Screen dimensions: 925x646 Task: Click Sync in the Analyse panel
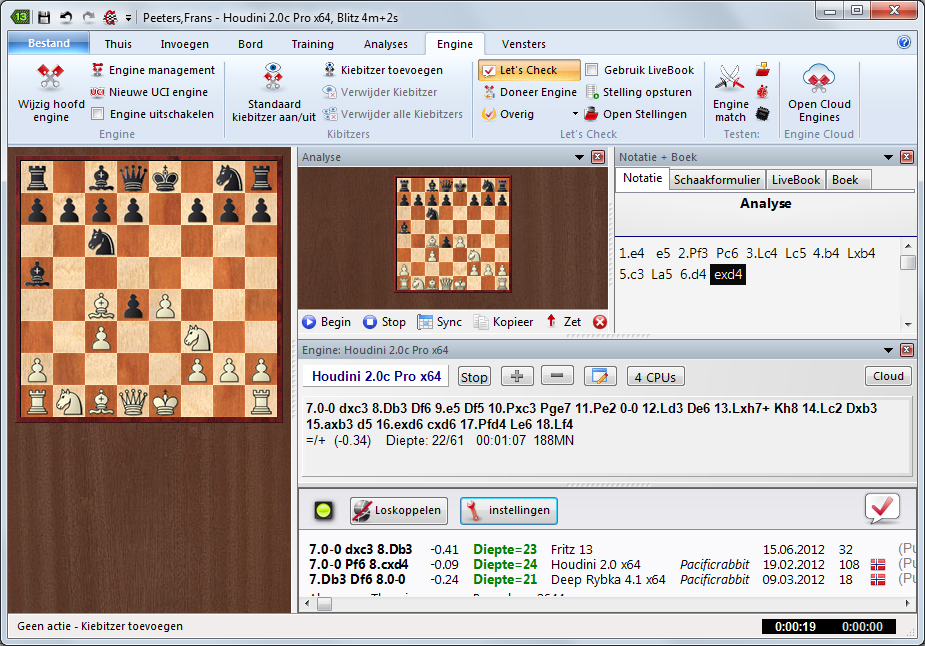(439, 322)
